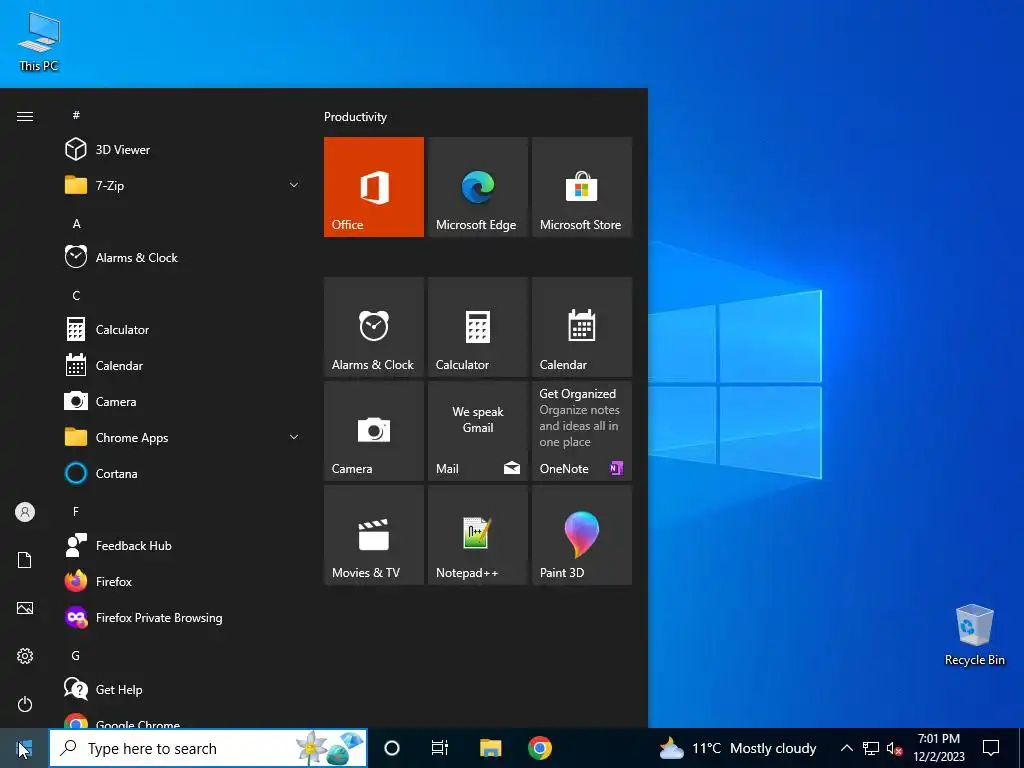Viewport: 1024px width, 768px height.
Task: Open 3D Viewer from app list
Action: pyautogui.click(x=182, y=150)
